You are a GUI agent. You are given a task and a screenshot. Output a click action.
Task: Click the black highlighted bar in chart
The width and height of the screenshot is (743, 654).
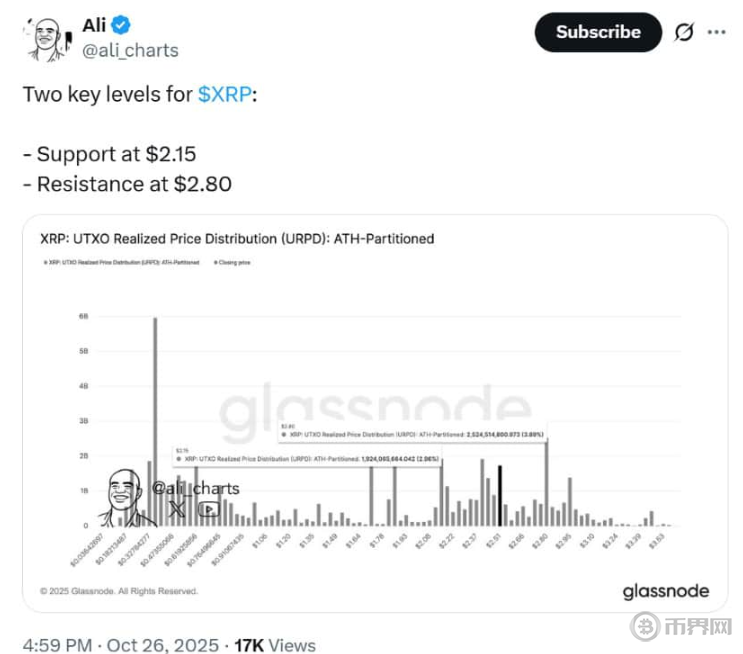pos(499,496)
